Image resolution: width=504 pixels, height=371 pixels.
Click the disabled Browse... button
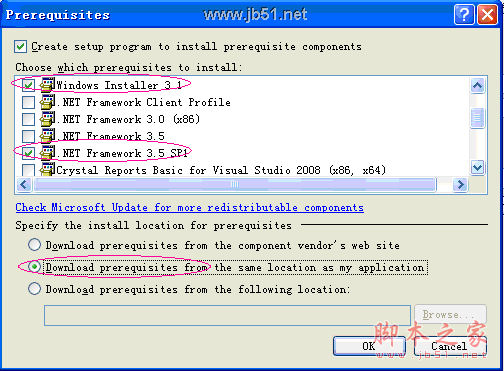pos(450,315)
